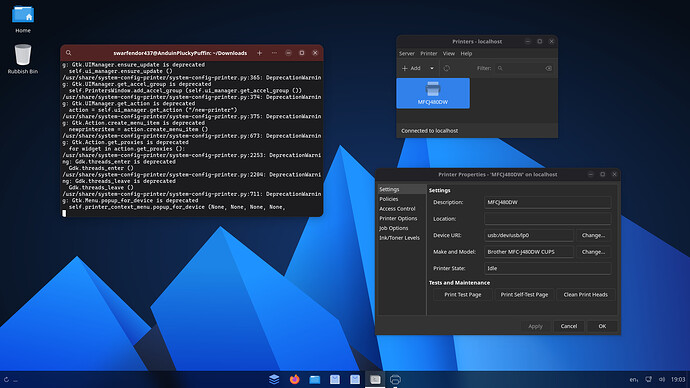The width and height of the screenshot is (690, 388).
Task: Close the Printers - localhost window
Action: (551, 41)
